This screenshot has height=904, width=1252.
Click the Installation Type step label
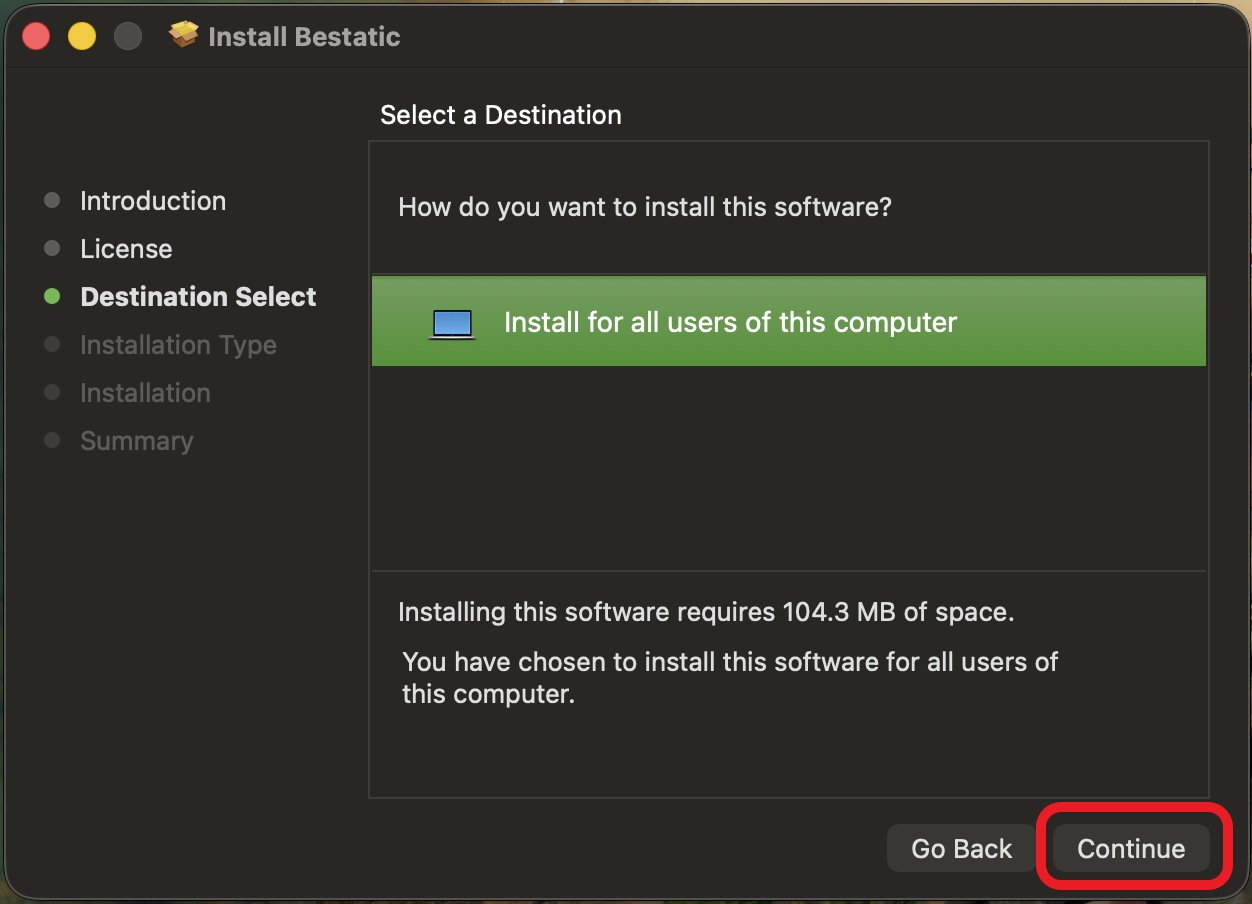[178, 345]
